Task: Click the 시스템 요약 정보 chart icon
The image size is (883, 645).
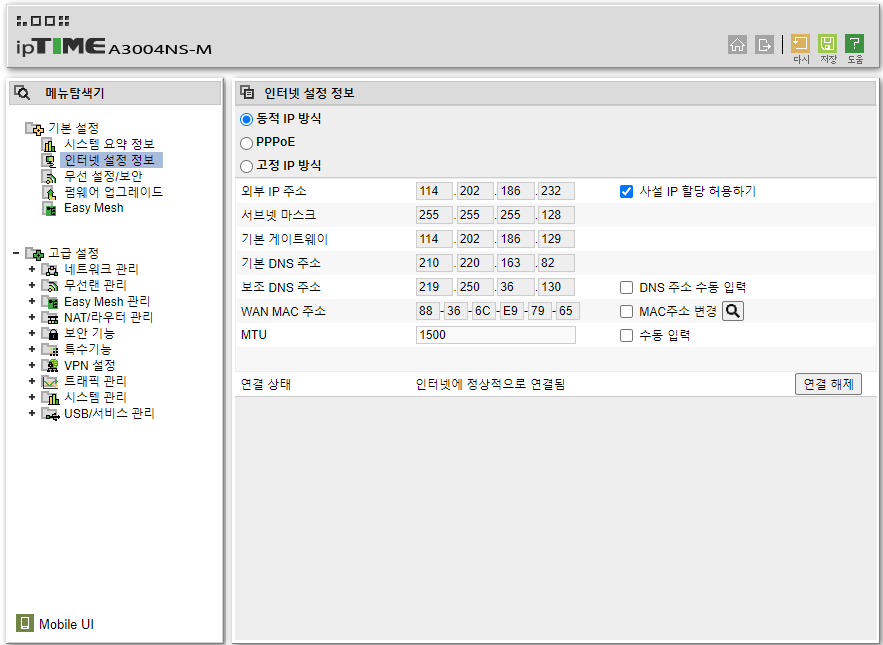Action: pos(50,145)
